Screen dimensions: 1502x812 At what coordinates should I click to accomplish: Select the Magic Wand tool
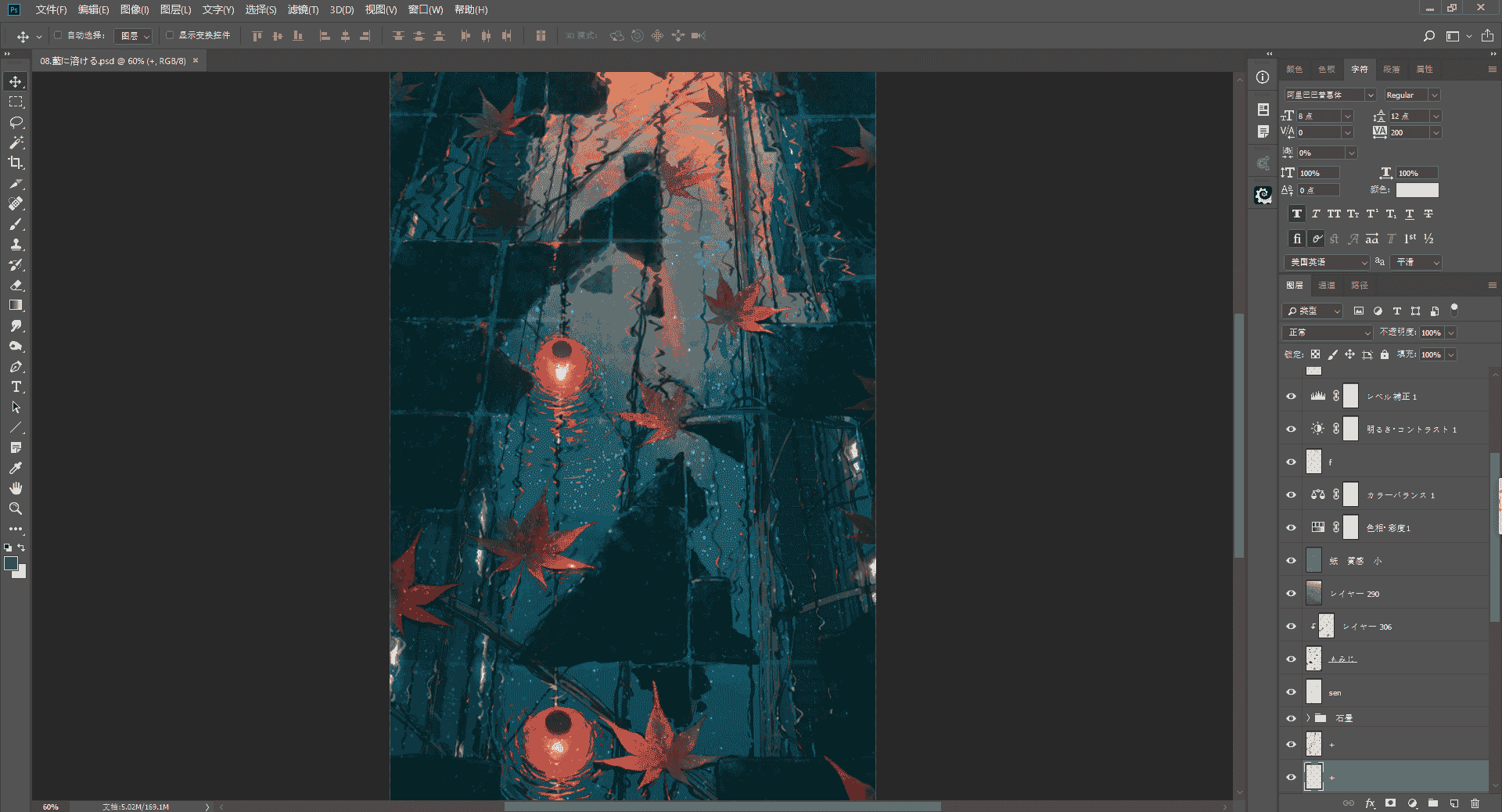coord(16,142)
